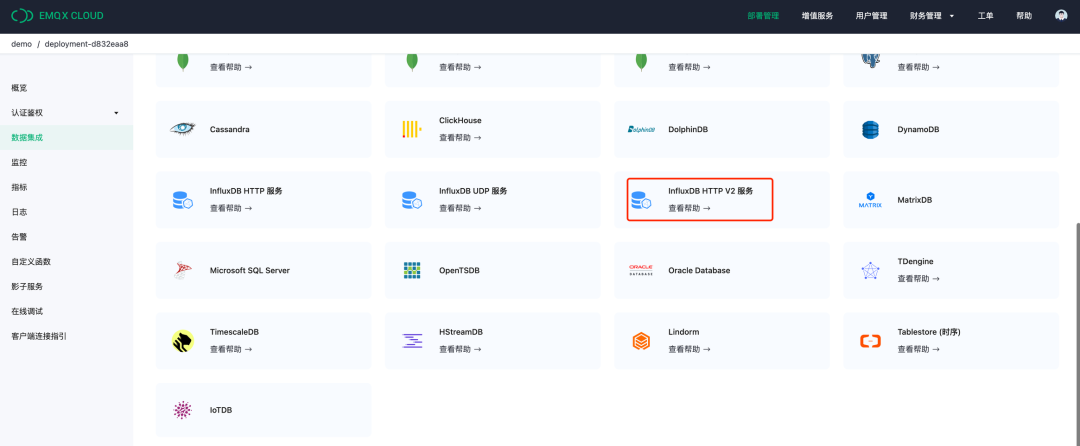This screenshot has width=1080, height=446.
Task: Select the Microsoft SQL Server title
Action: (250, 270)
